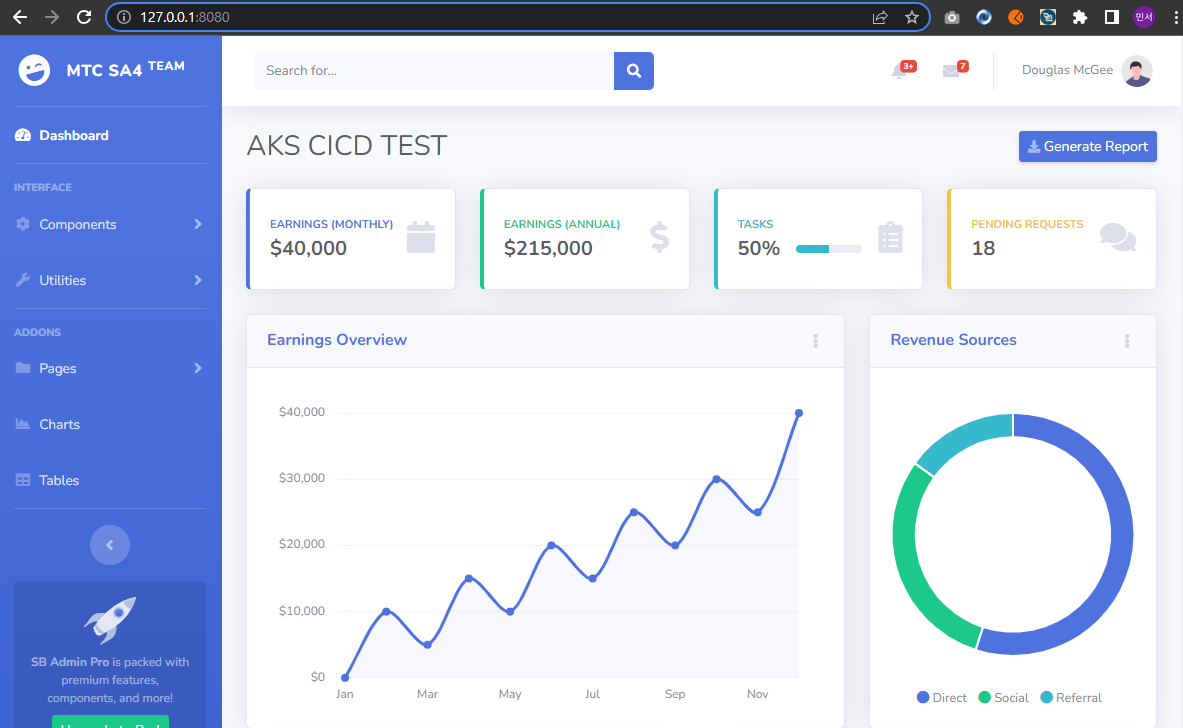This screenshot has height=728, width=1183.
Task: Open the messages envelope icon
Action: [x=951, y=71]
